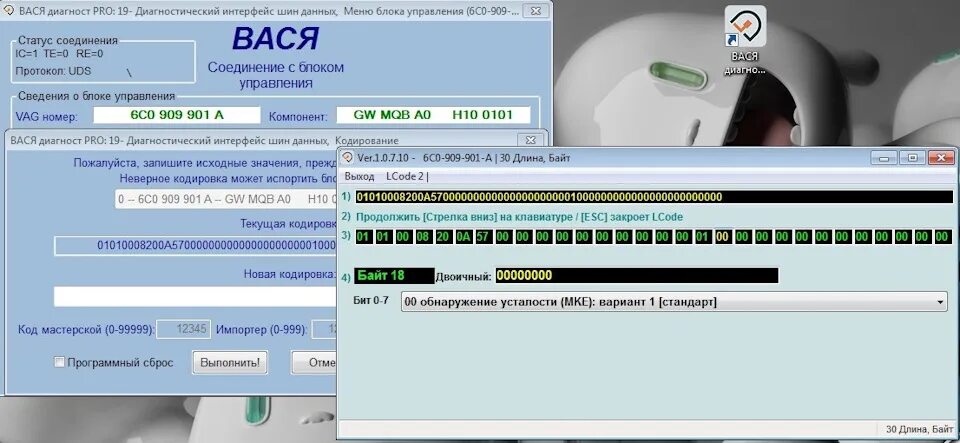Minimize the LCode window
This screenshot has width=960, height=443.
[x=885, y=158]
